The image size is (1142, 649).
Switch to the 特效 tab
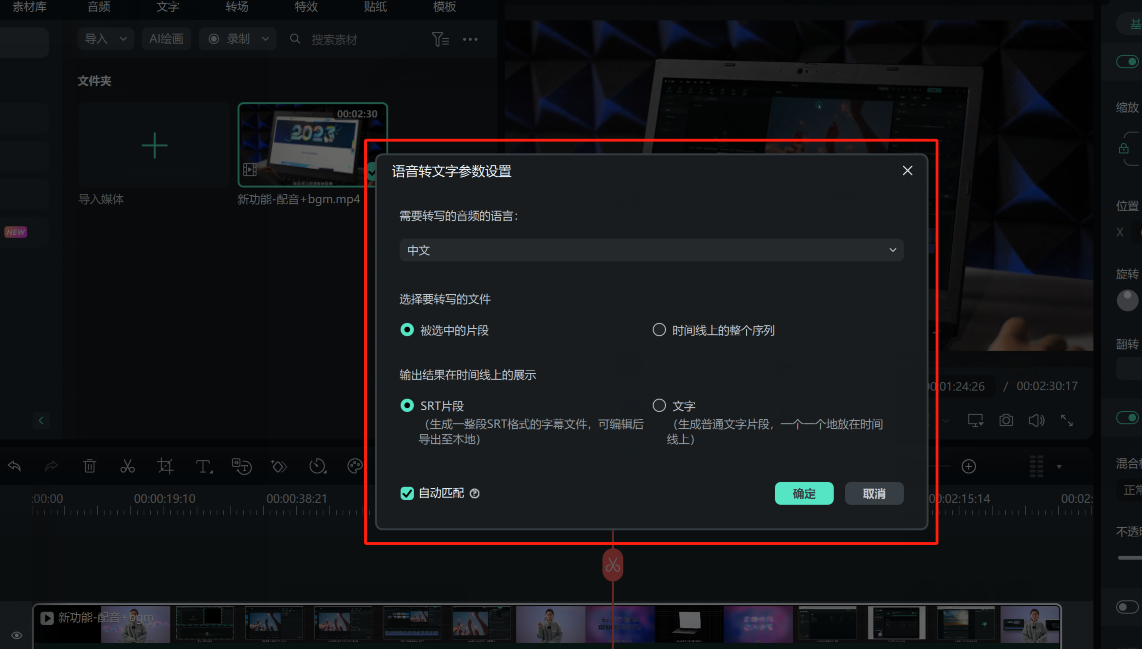click(x=305, y=8)
